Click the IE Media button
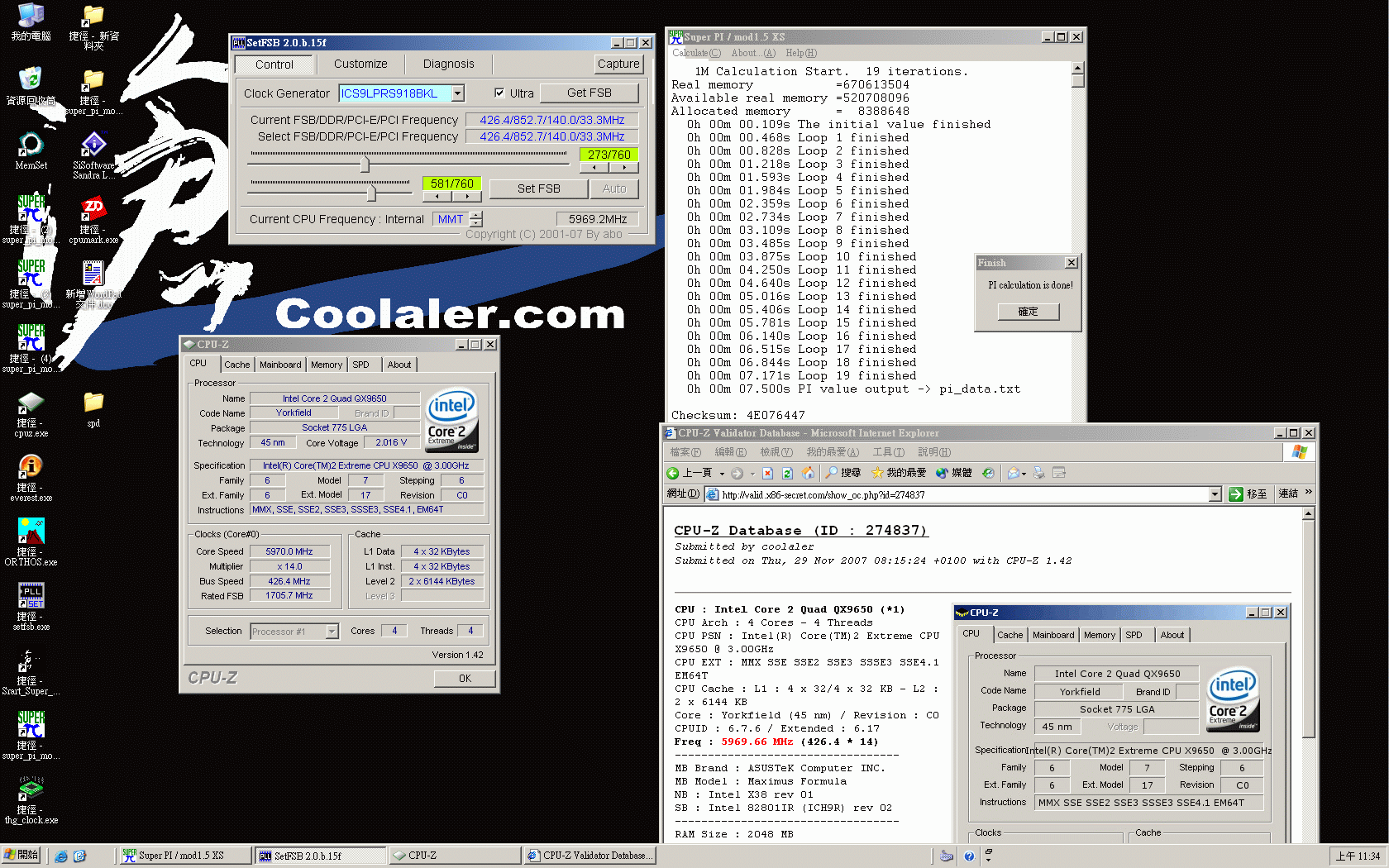The height and width of the screenshot is (868, 1389). point(953,473)
